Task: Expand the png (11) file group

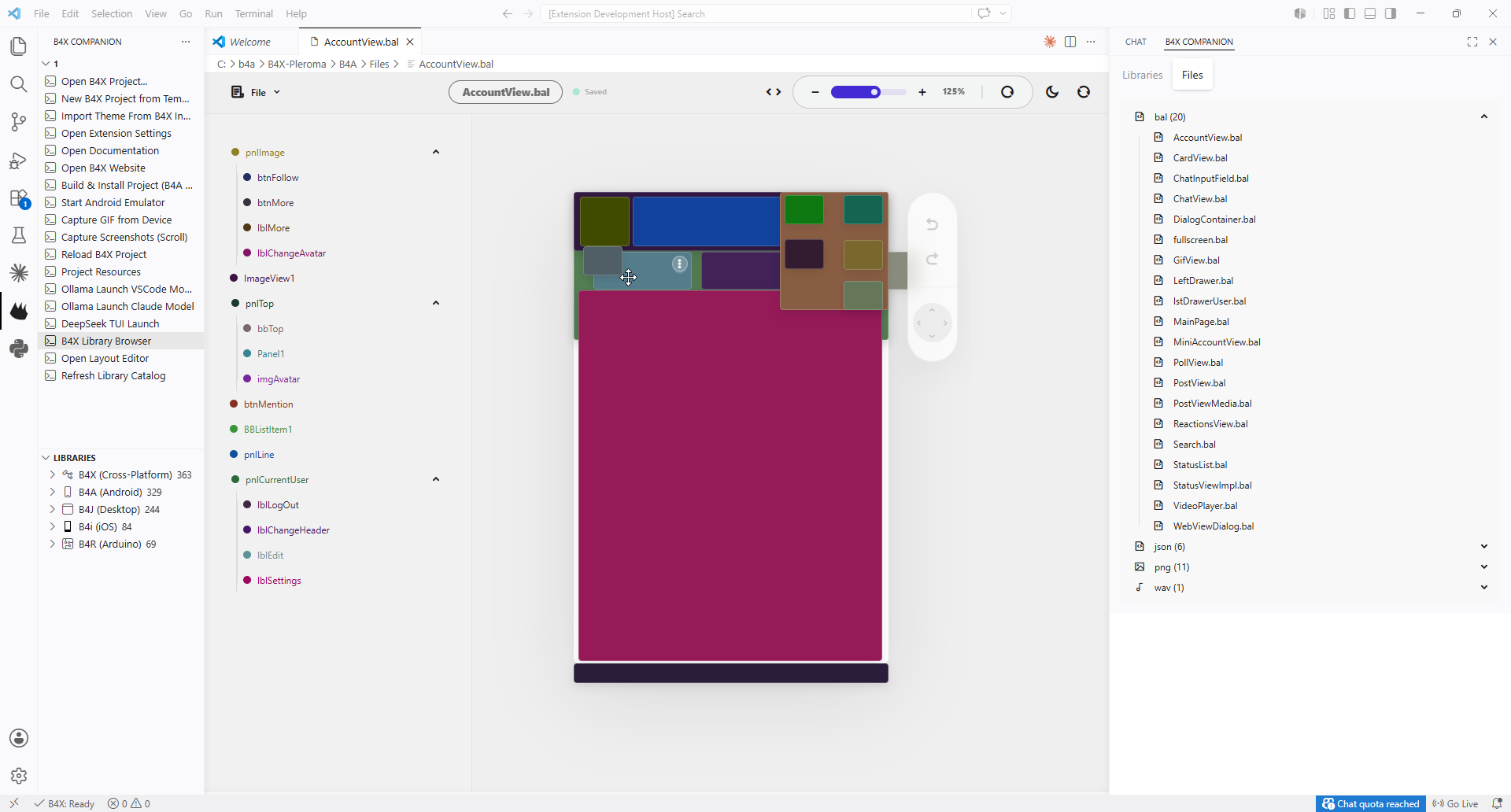Action: (1484, 567)
